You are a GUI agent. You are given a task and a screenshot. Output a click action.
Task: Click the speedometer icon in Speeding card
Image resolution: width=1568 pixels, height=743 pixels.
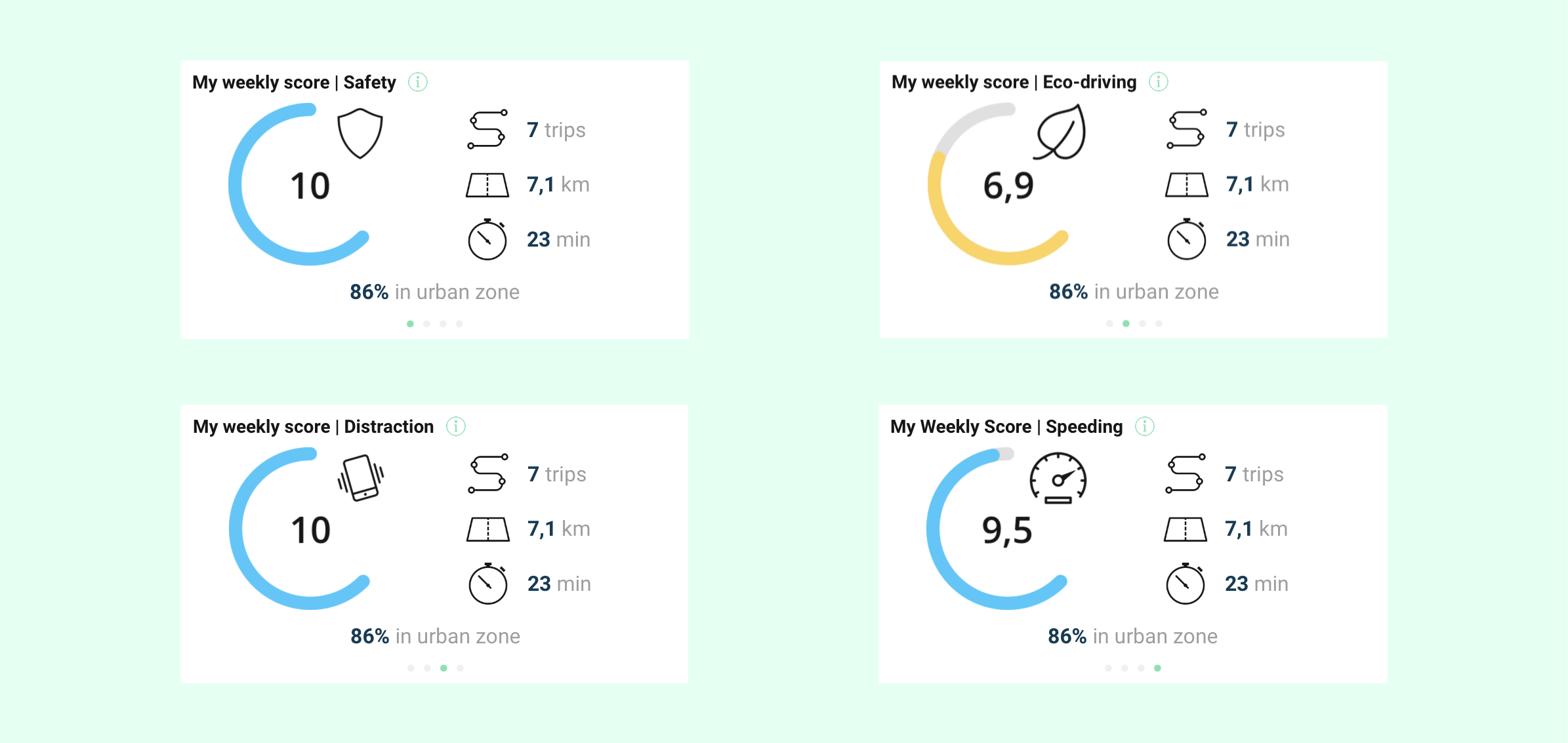1058,478
